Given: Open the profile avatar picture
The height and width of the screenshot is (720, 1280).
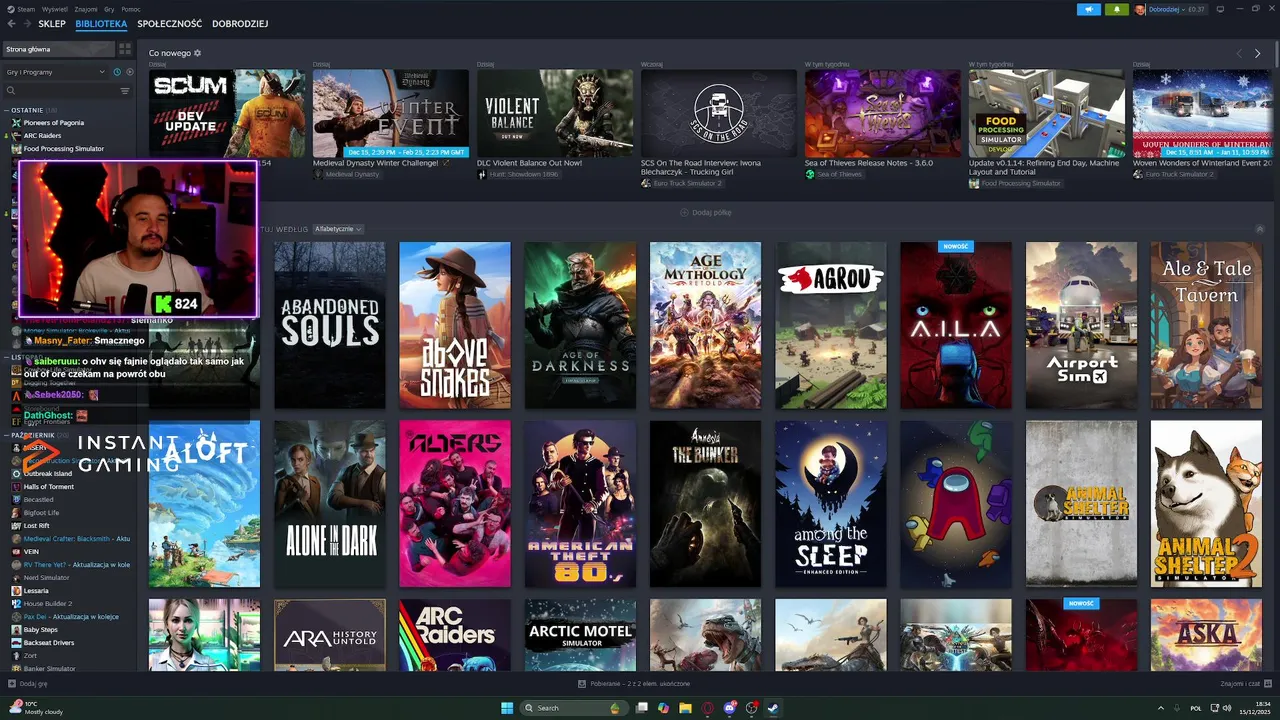Looking at the screenshot, I should (1140, 9).
